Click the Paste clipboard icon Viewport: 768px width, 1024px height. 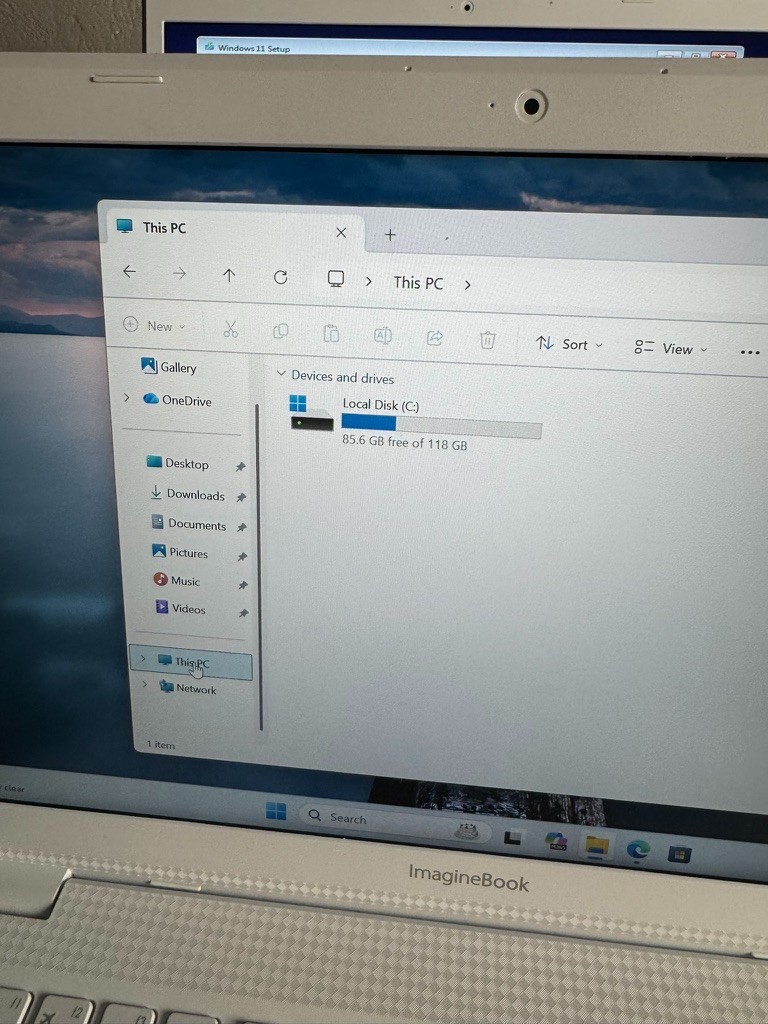coord(331,333)
